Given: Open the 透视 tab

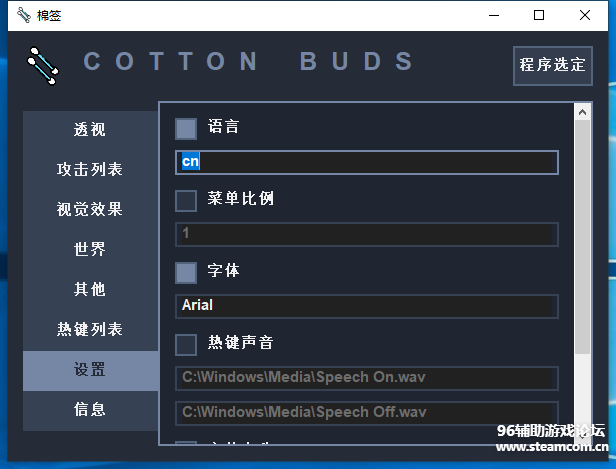Looking at the screenshot, I should coord(90,130).
